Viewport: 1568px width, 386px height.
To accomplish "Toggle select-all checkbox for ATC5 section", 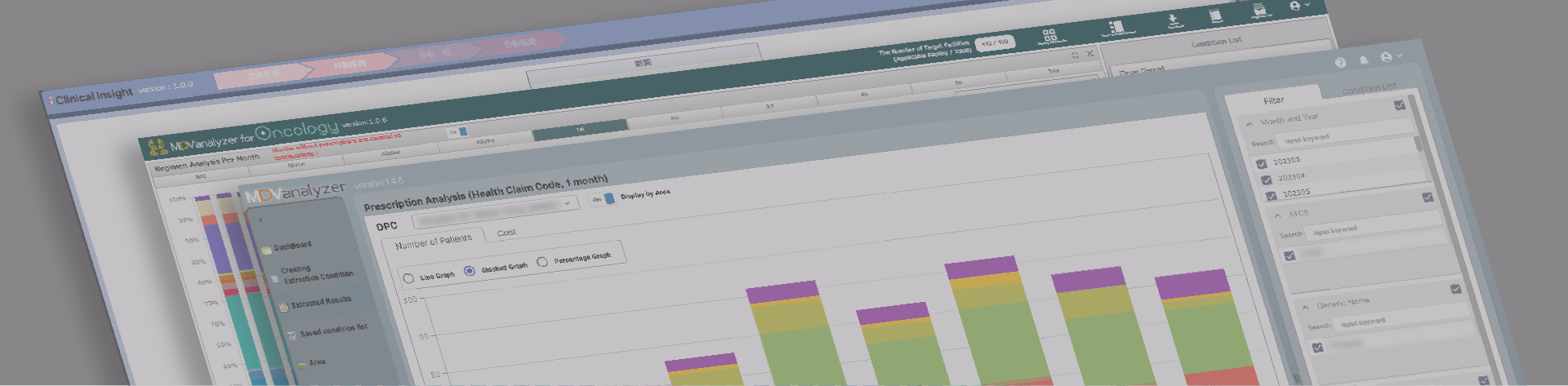I will pos(1428,197).
